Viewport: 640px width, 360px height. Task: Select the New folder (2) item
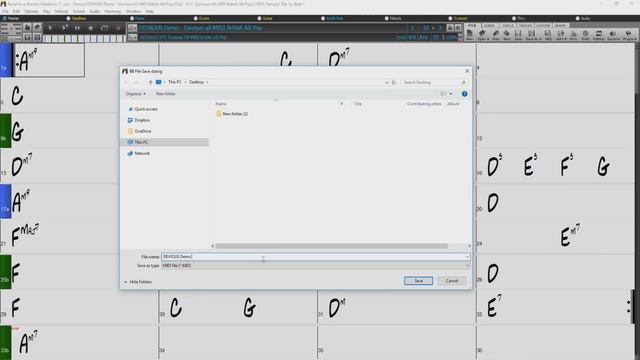[235, 114]
